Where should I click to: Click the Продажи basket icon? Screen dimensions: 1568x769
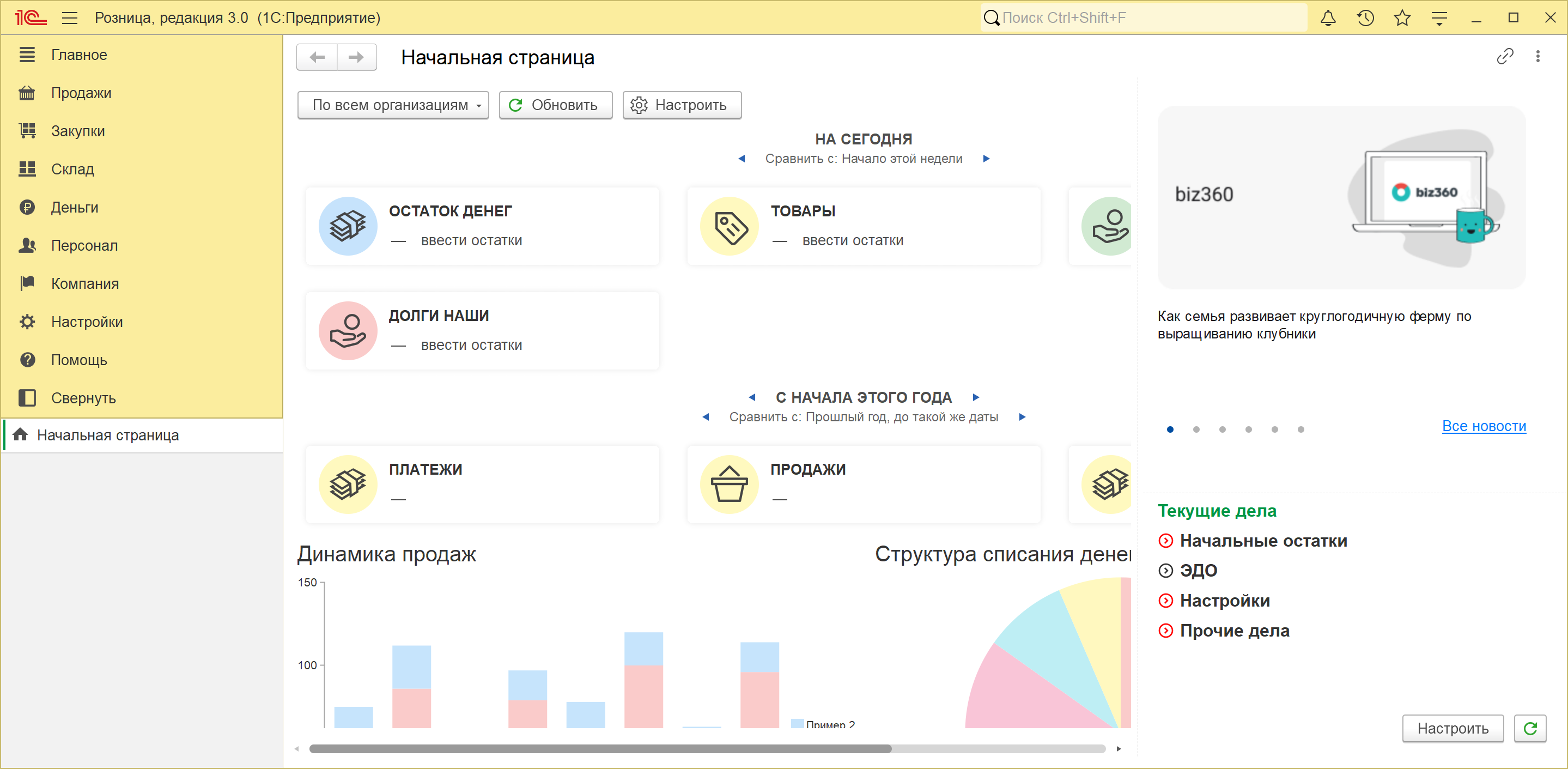coord(729,484)
